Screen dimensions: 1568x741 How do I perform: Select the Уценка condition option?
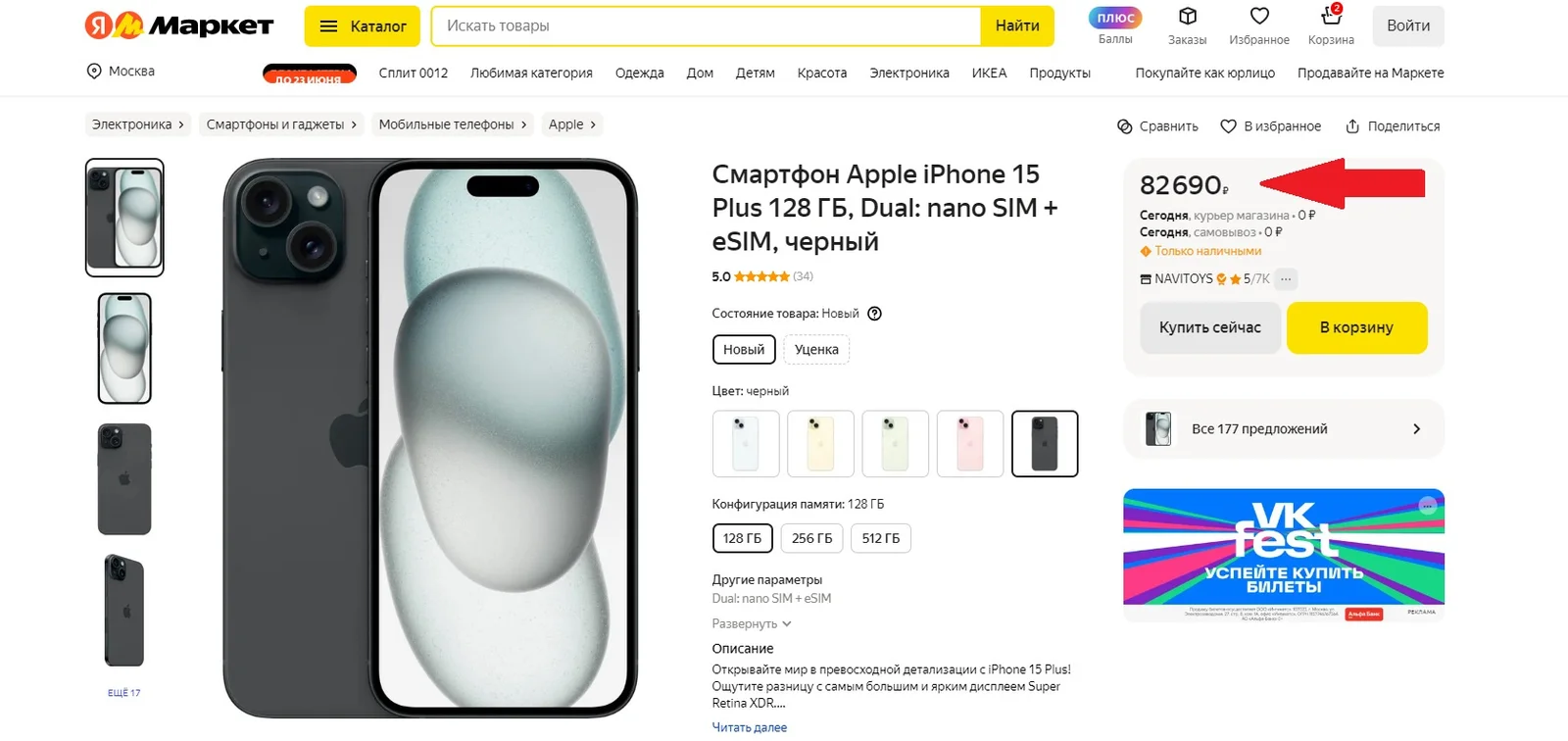(816, 350)
